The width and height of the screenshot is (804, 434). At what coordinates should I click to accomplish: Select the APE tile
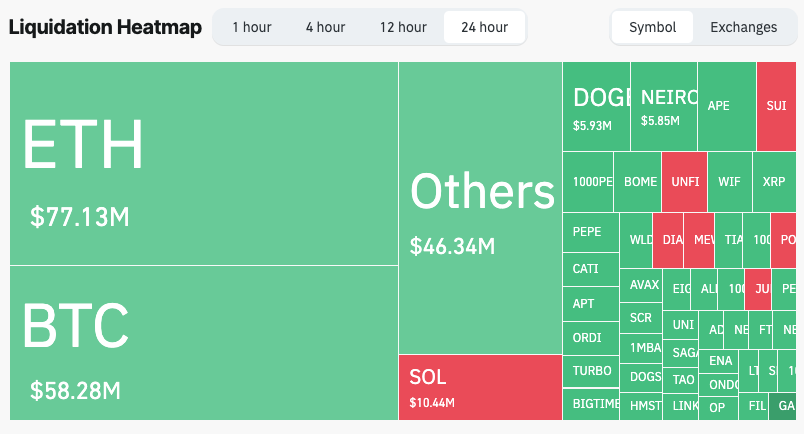point(727,106)
